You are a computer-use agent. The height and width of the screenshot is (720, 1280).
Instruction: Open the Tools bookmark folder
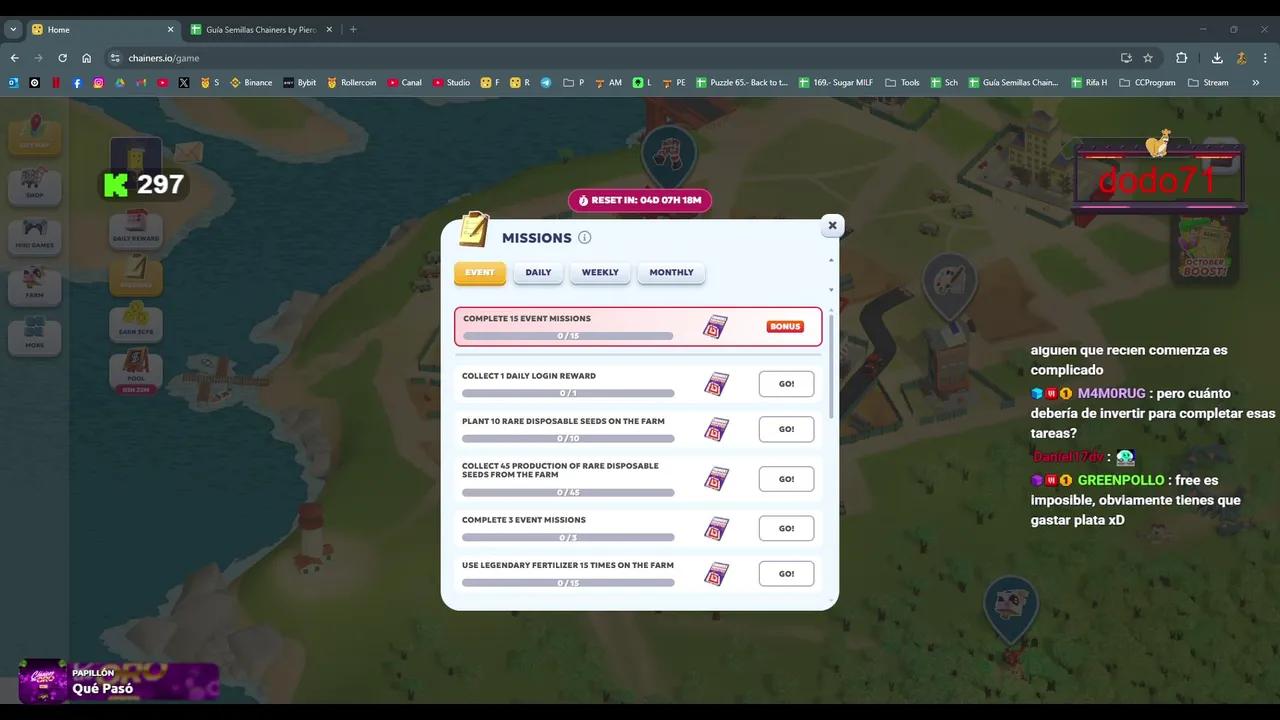(x=902, y=83)
